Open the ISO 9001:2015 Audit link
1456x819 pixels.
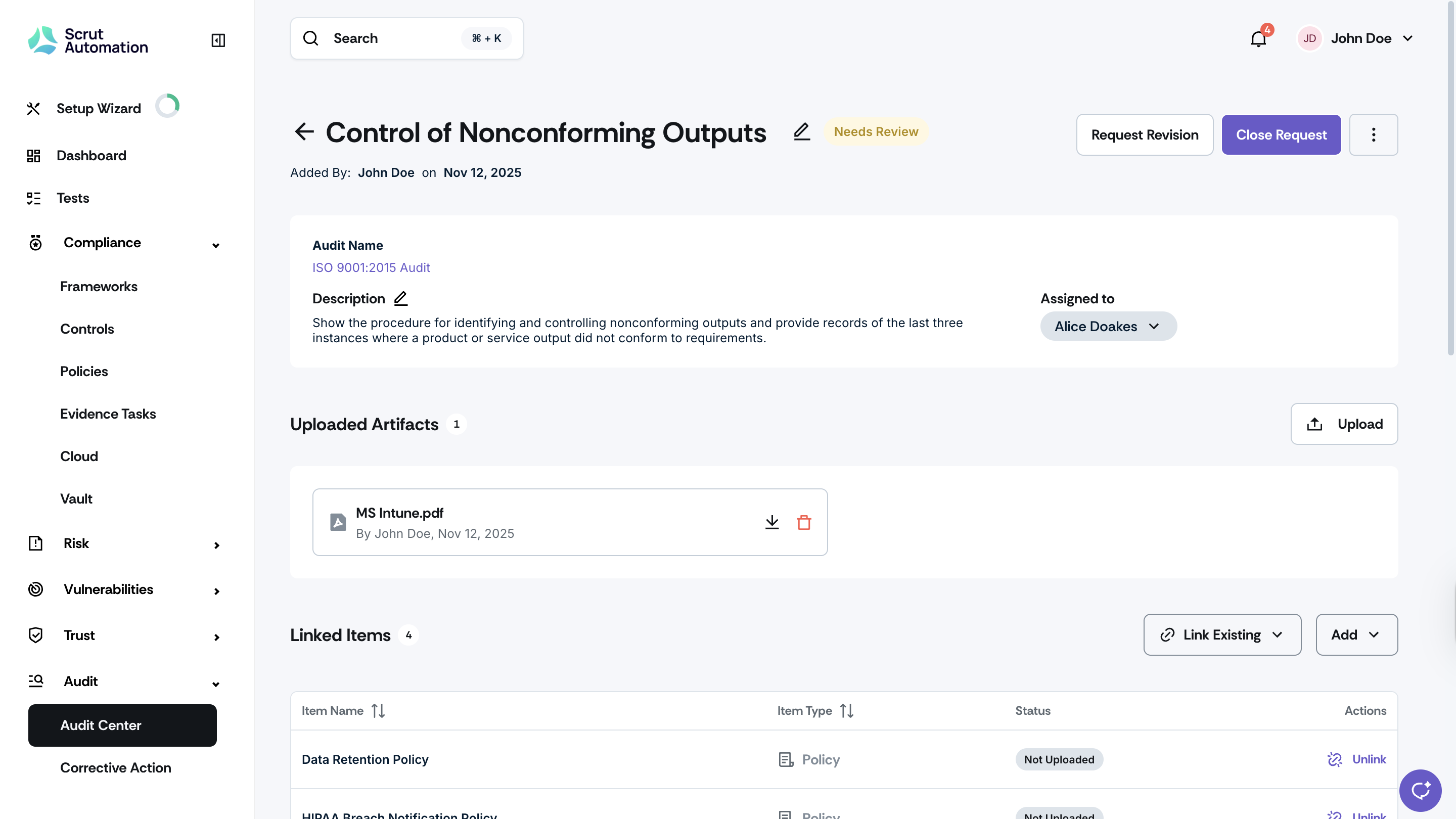tap(371, 267)
